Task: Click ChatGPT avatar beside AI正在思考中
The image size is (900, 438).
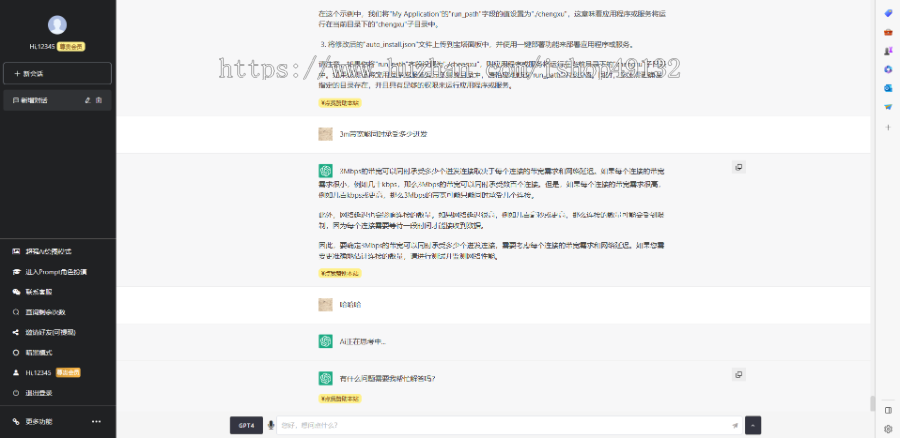Action: (x=325, y=341)
